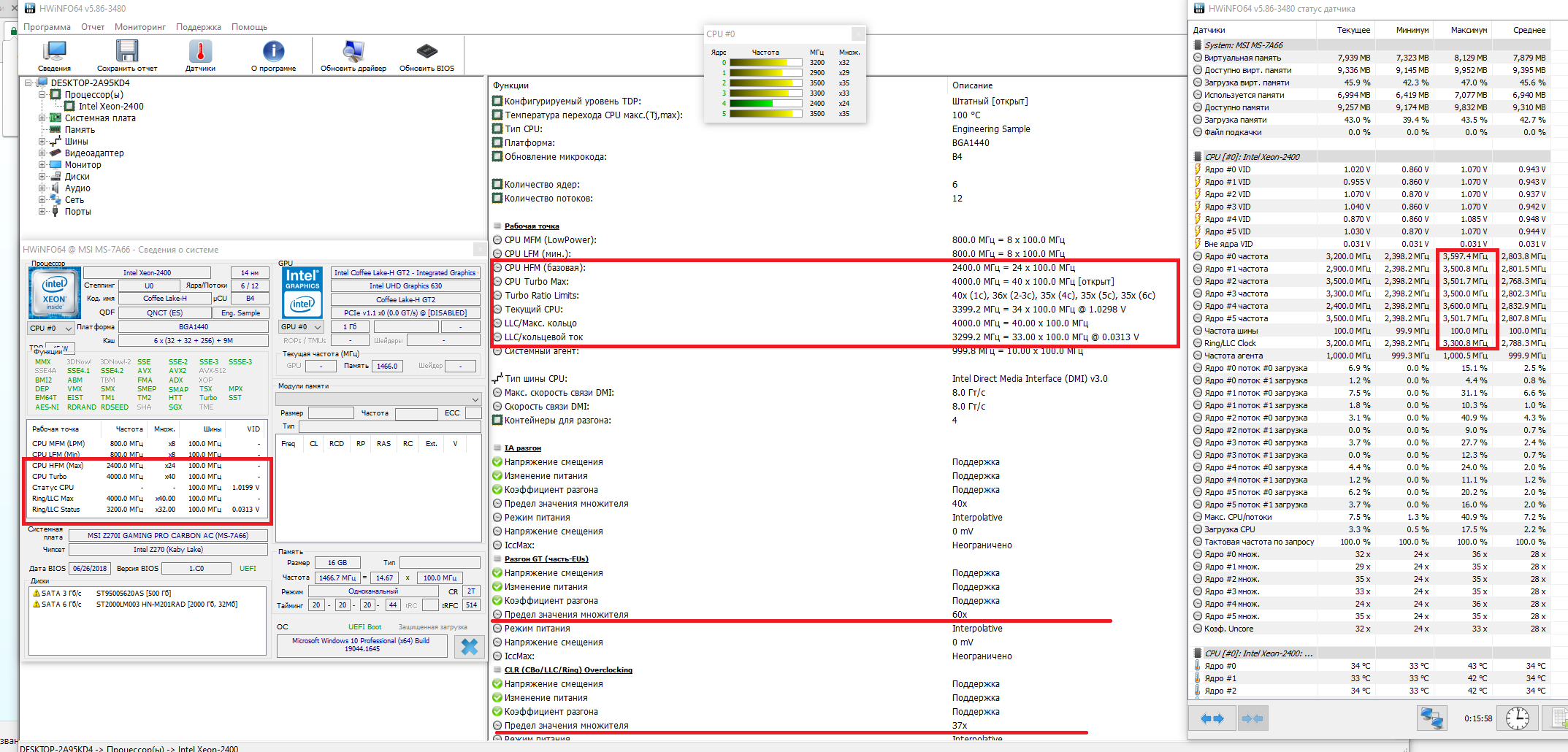Click the lightning icon of Ядро #0 VID
The height and width of the screenshot is (752, 1568).
(1198, 169)
